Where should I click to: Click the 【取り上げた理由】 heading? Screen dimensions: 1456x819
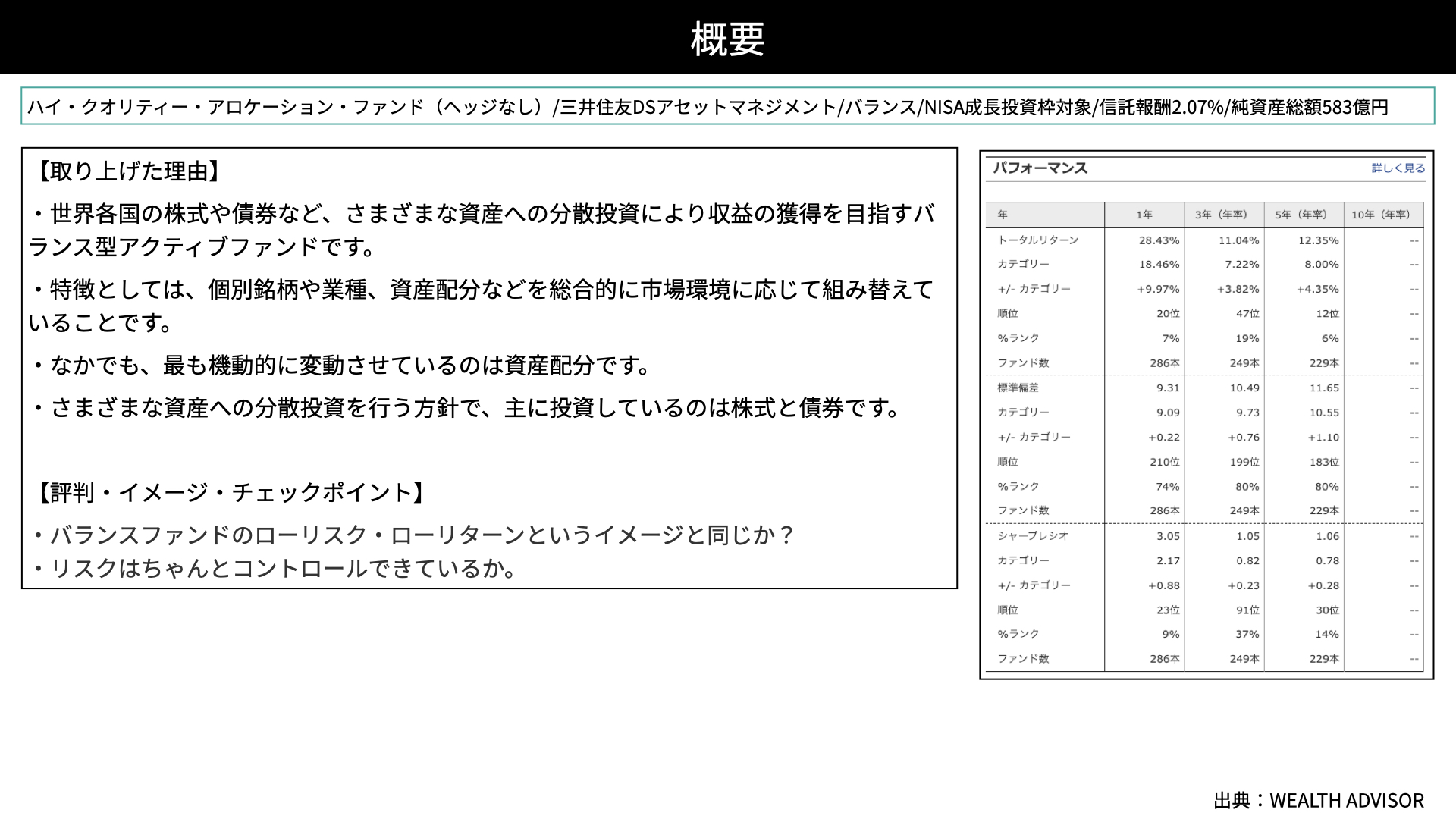coord(129,171)
